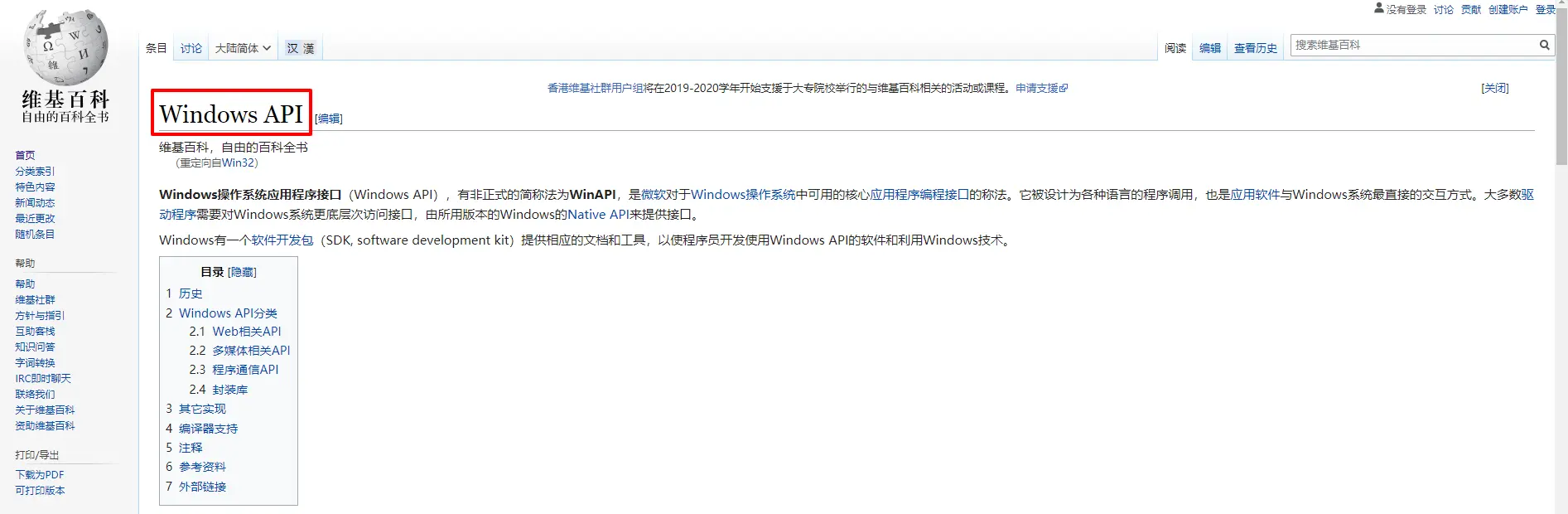Click the search magnifier icon
1568x514 pixels.
pyautogui.click(x=1545, y=46)
